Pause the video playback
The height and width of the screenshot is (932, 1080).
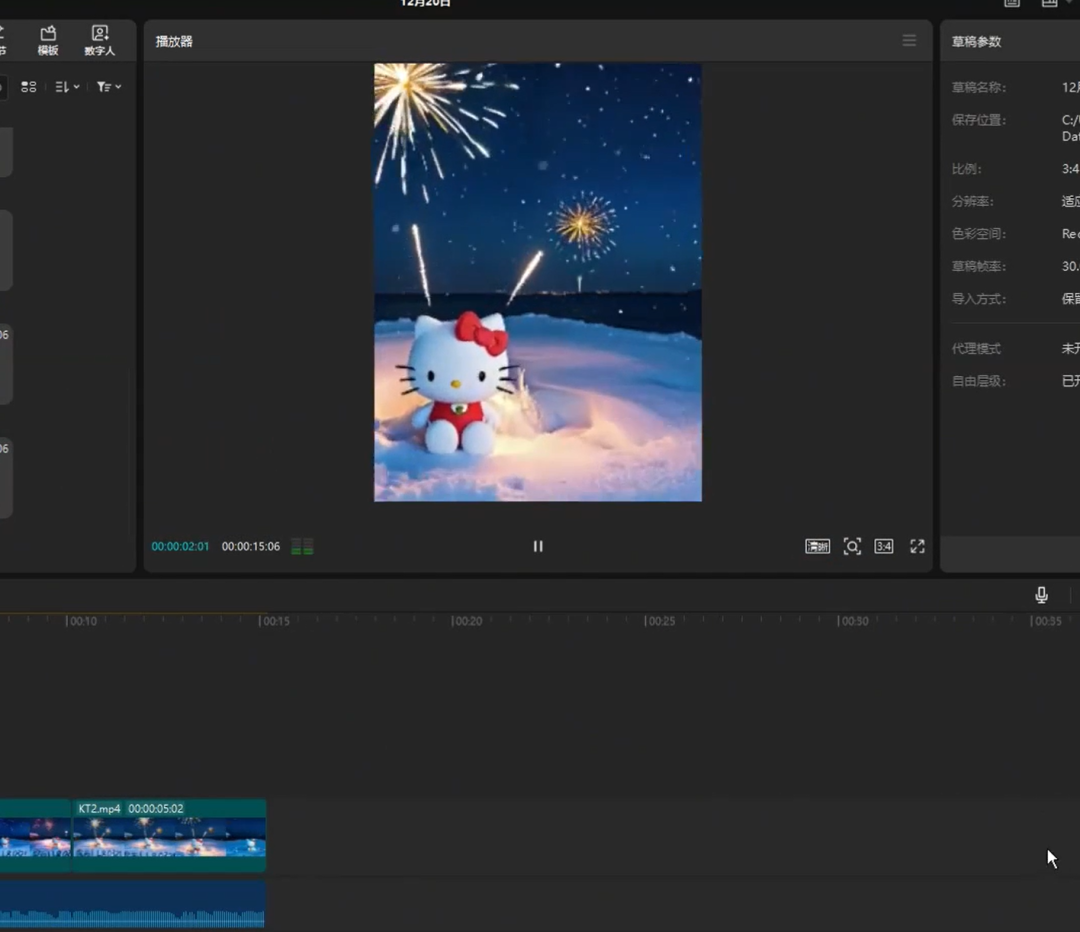[538, 546]
